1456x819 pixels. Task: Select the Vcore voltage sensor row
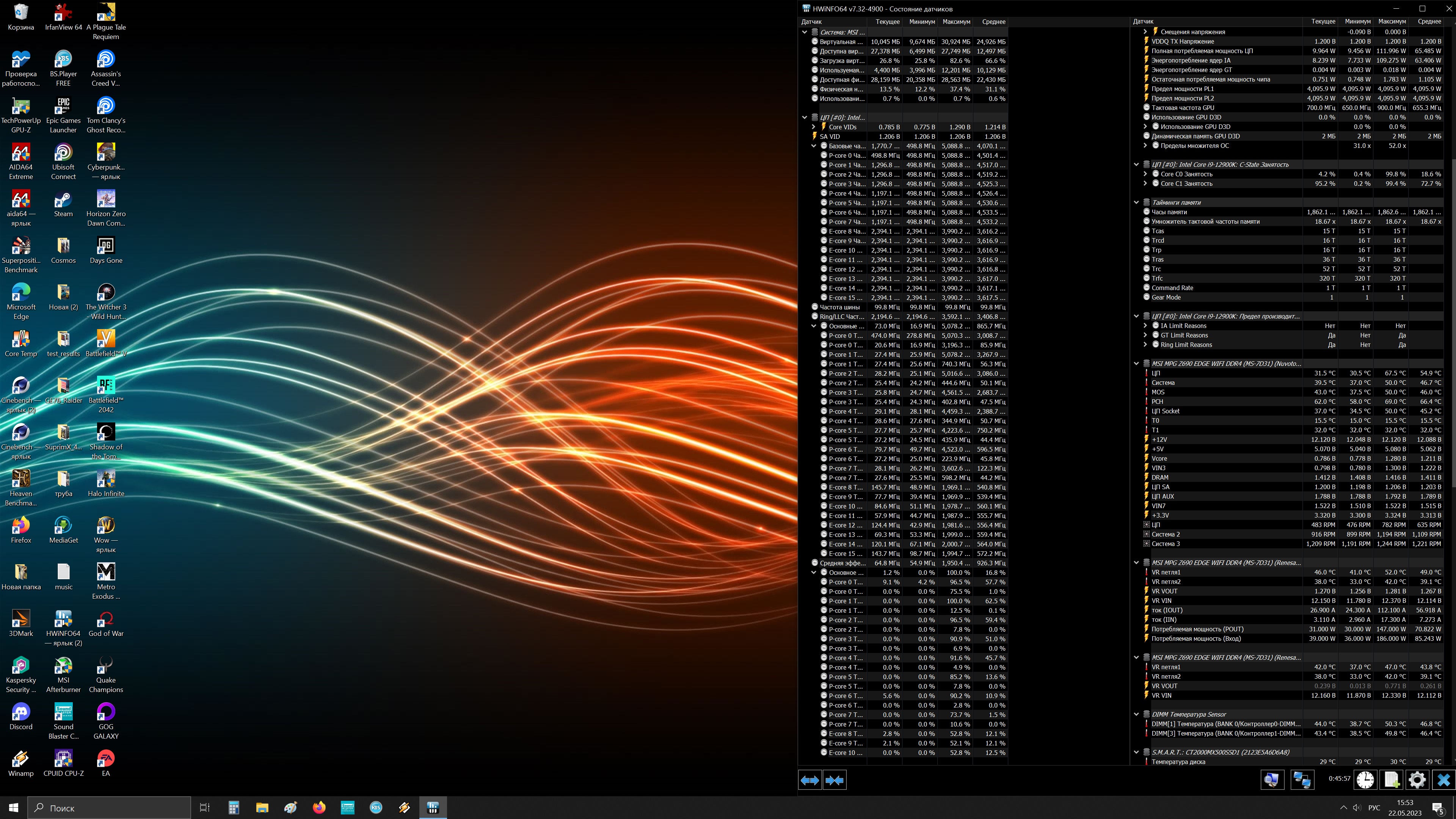coord(1159,458)
